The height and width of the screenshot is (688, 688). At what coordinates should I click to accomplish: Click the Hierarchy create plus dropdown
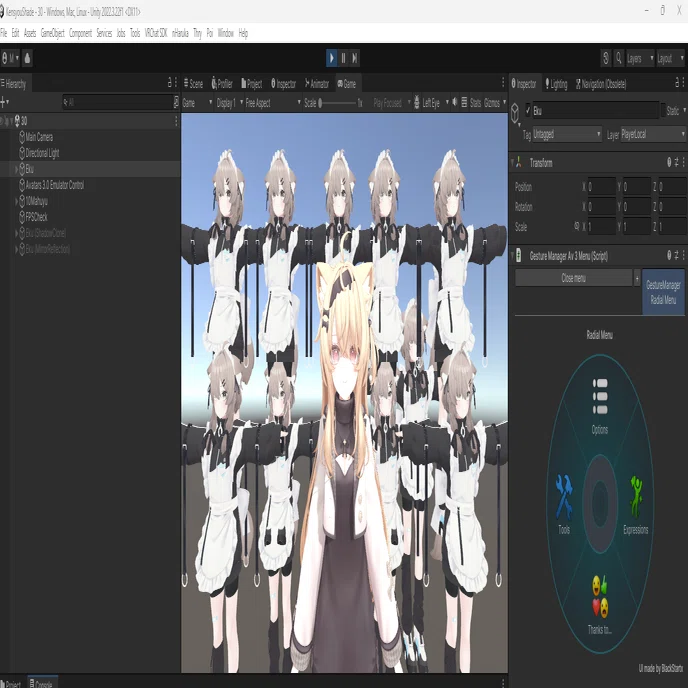[5, 102]
